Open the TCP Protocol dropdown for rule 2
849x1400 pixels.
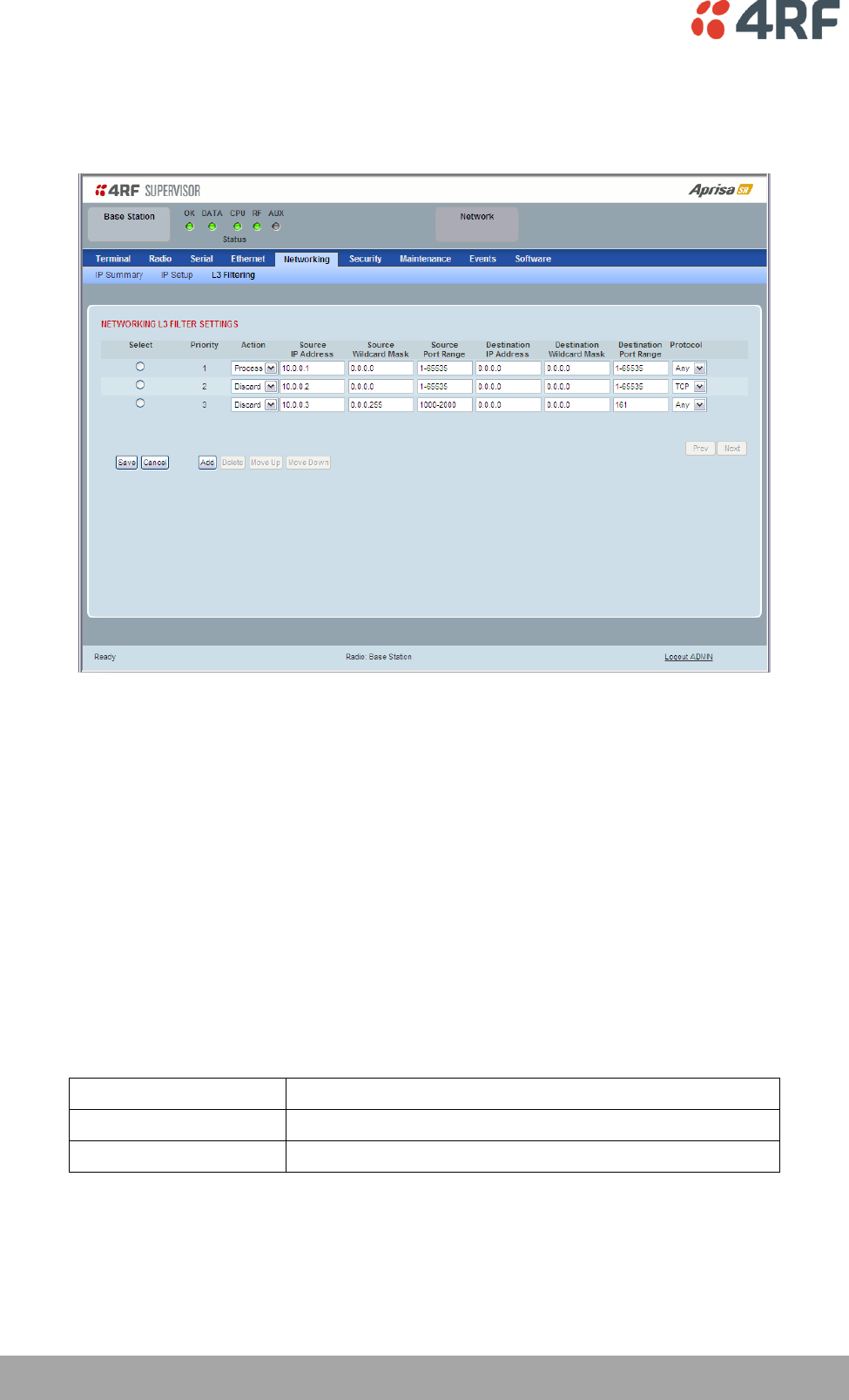690,387
